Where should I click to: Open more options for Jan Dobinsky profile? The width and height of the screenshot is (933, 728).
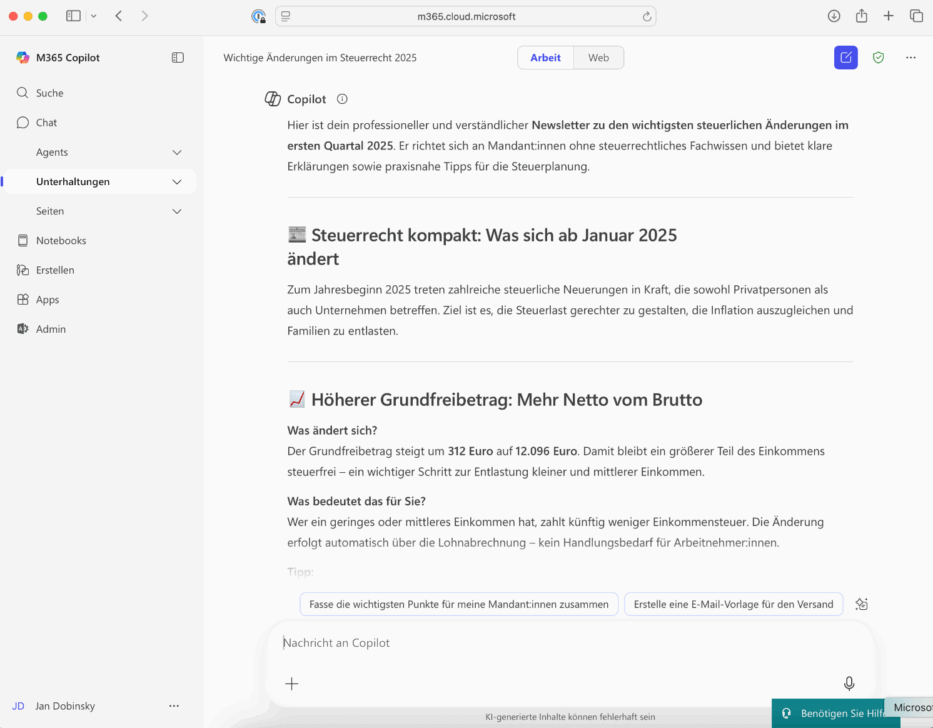click(x=174, y=706)
